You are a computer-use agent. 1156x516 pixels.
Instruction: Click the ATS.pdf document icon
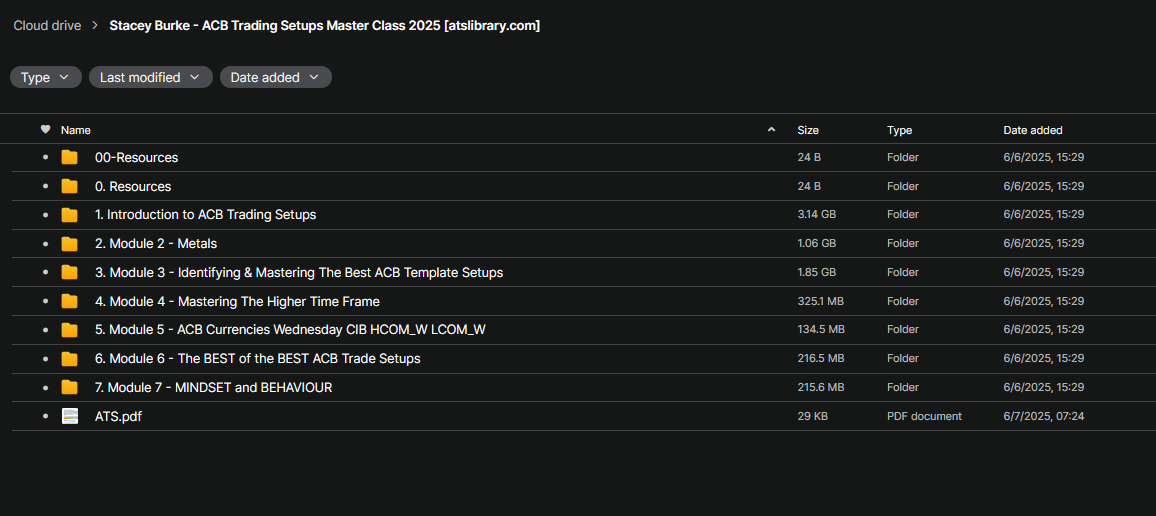coord(69,416)
